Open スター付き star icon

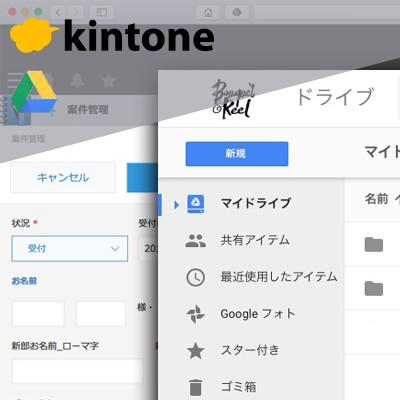click(195, 351)
